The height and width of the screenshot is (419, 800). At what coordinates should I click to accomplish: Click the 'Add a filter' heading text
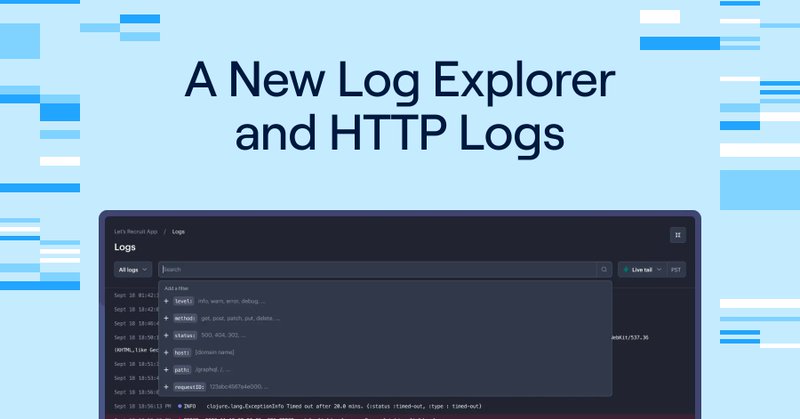pos(176,288)
